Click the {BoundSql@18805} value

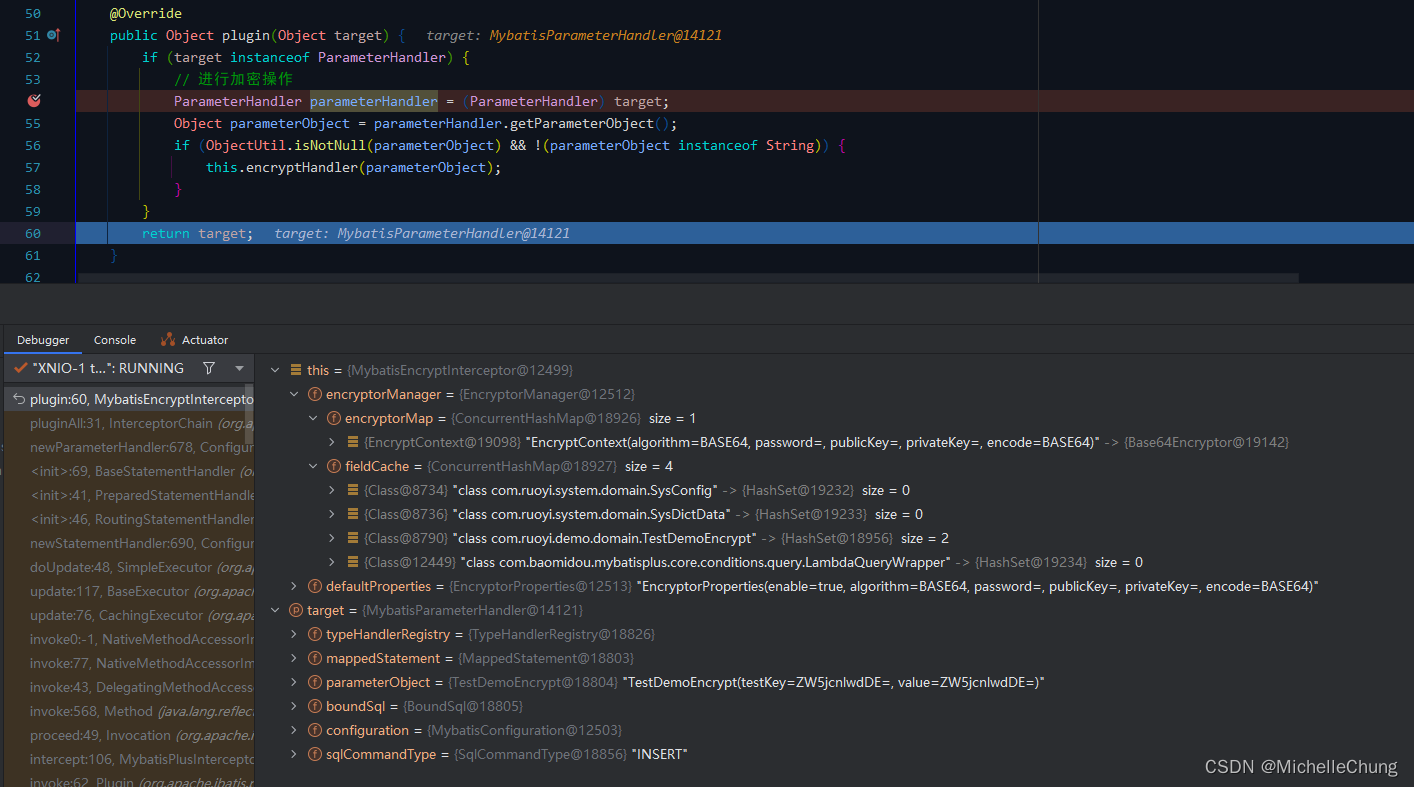tap(463, 706)
